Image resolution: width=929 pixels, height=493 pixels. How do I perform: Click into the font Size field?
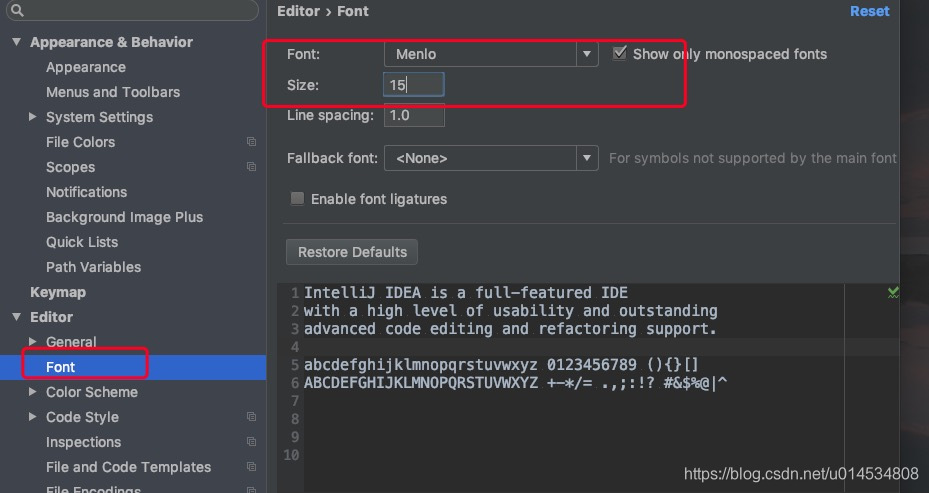(413, 85)
